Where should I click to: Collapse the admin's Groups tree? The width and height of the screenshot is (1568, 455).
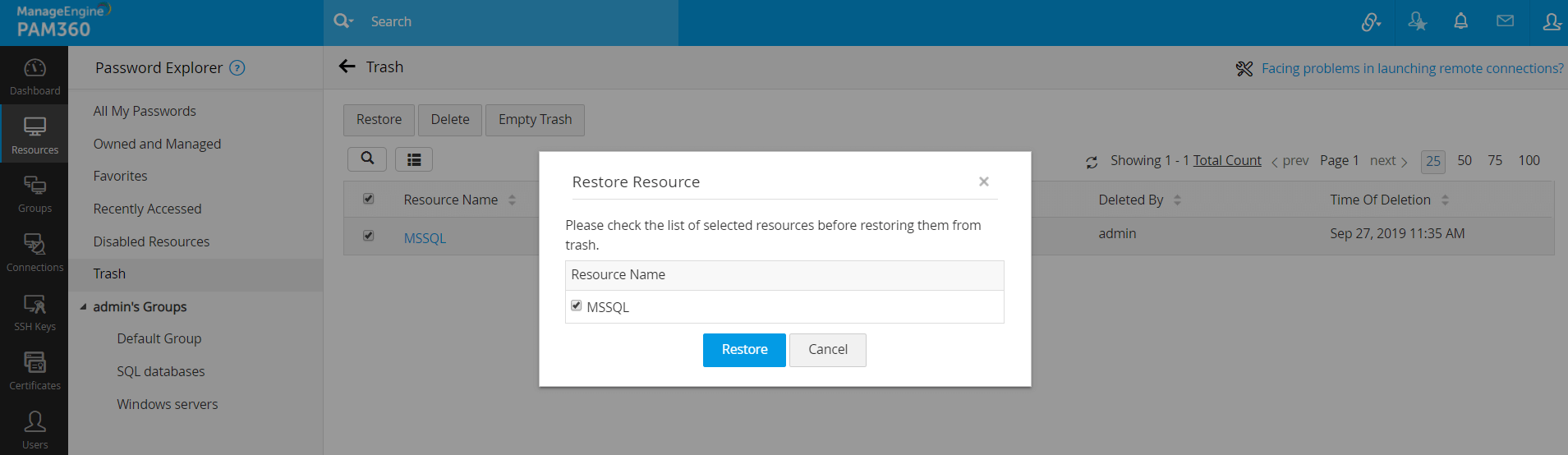(83, 307)
